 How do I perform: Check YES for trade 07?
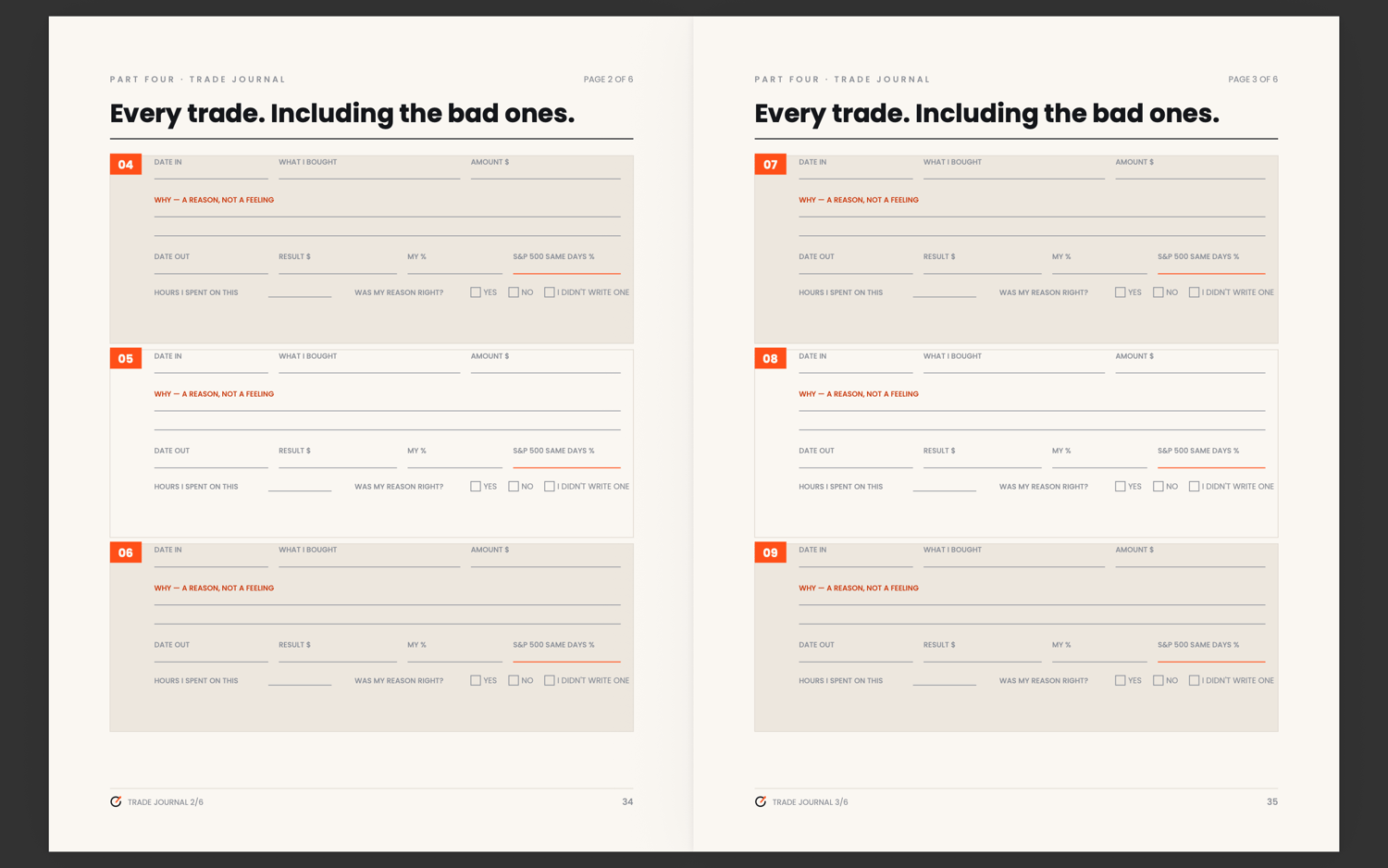click(1121, 292)
